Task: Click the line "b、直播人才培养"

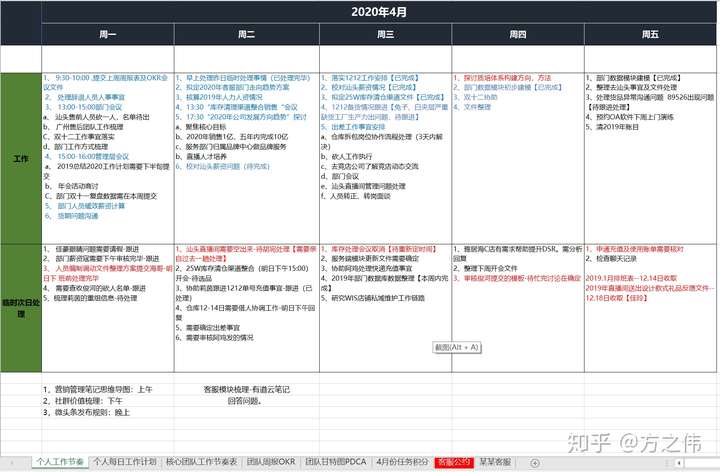Action: pyautogui.click(x=201, y=157)
